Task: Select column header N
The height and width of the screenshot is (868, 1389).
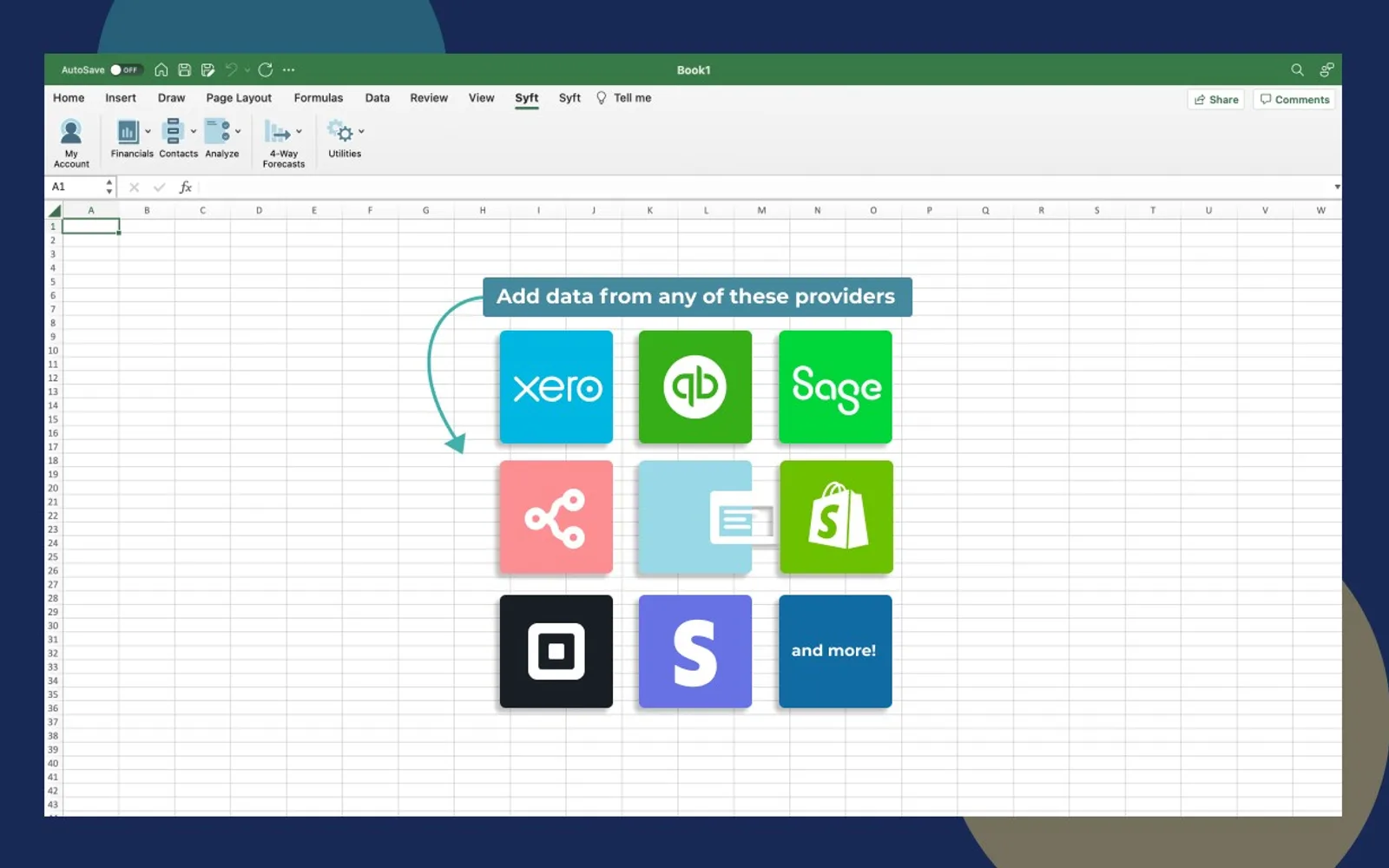Action: 818,210
